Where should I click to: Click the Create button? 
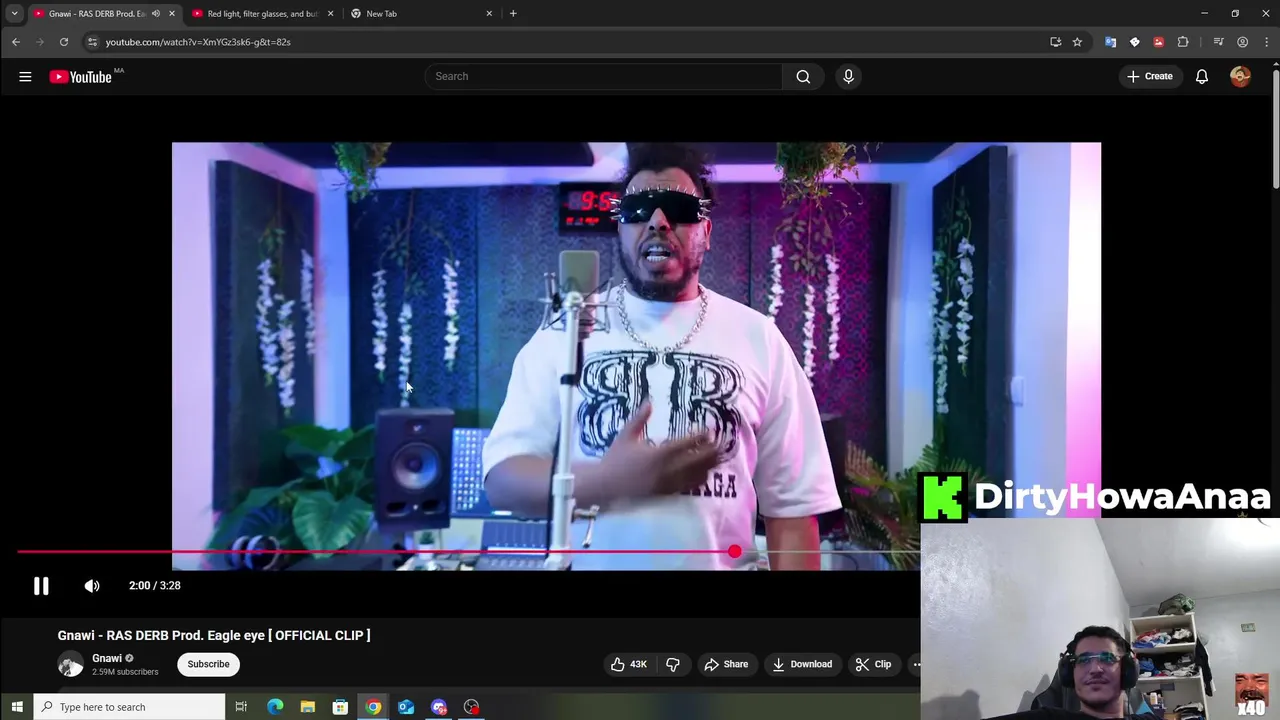pyautogui.click(x=1149, y=76)
